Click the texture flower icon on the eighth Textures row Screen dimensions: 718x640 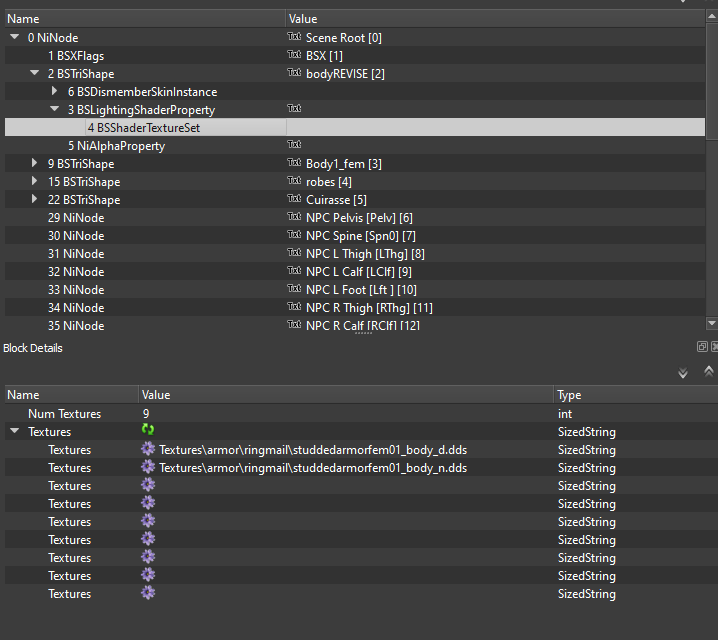[148, 575]
